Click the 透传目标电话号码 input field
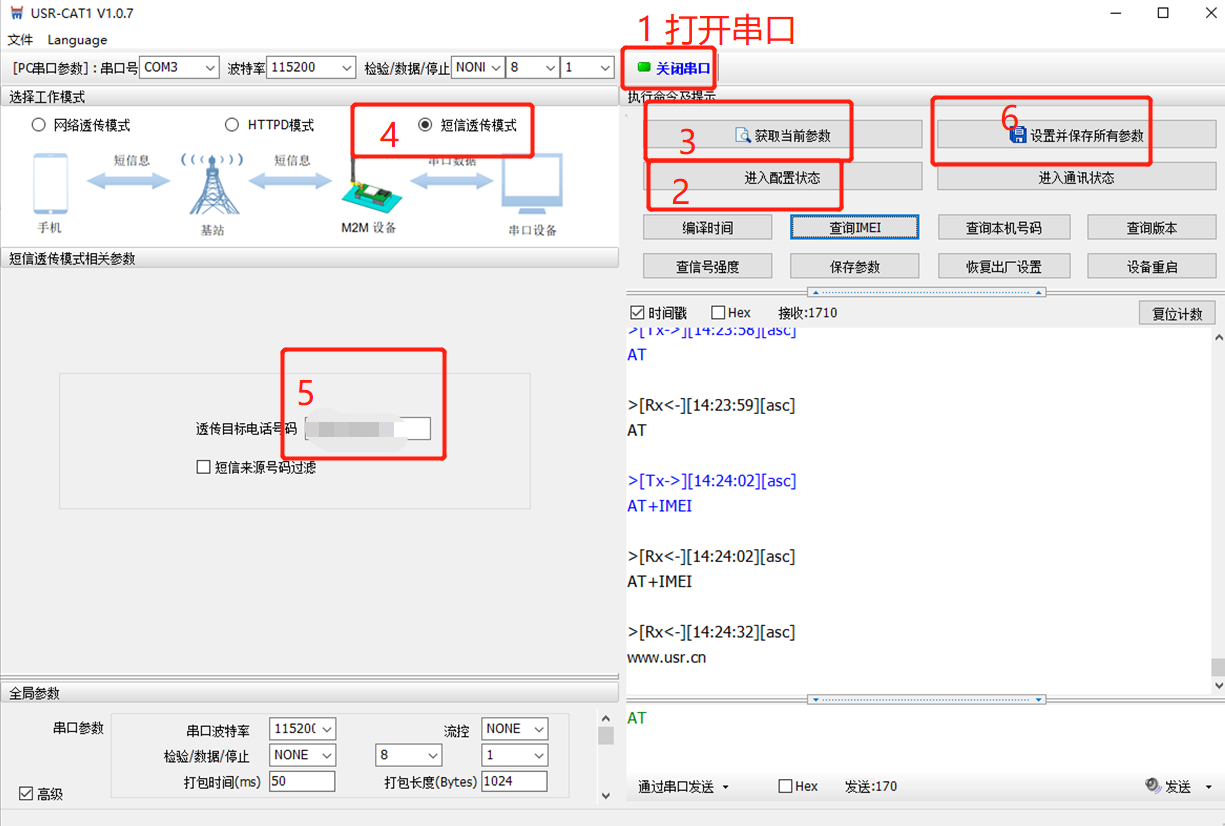 click(x=367, y=429)
